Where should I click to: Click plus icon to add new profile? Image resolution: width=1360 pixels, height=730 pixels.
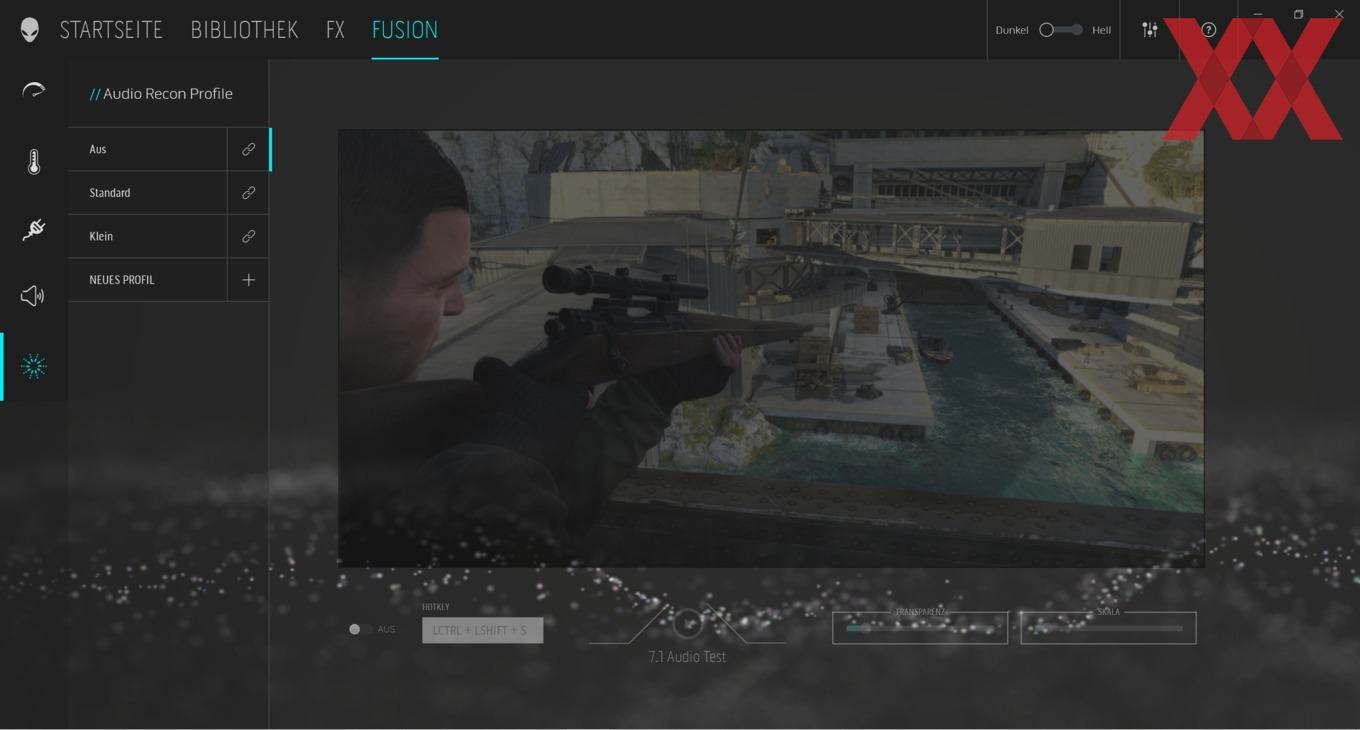(x=248, y=280)
